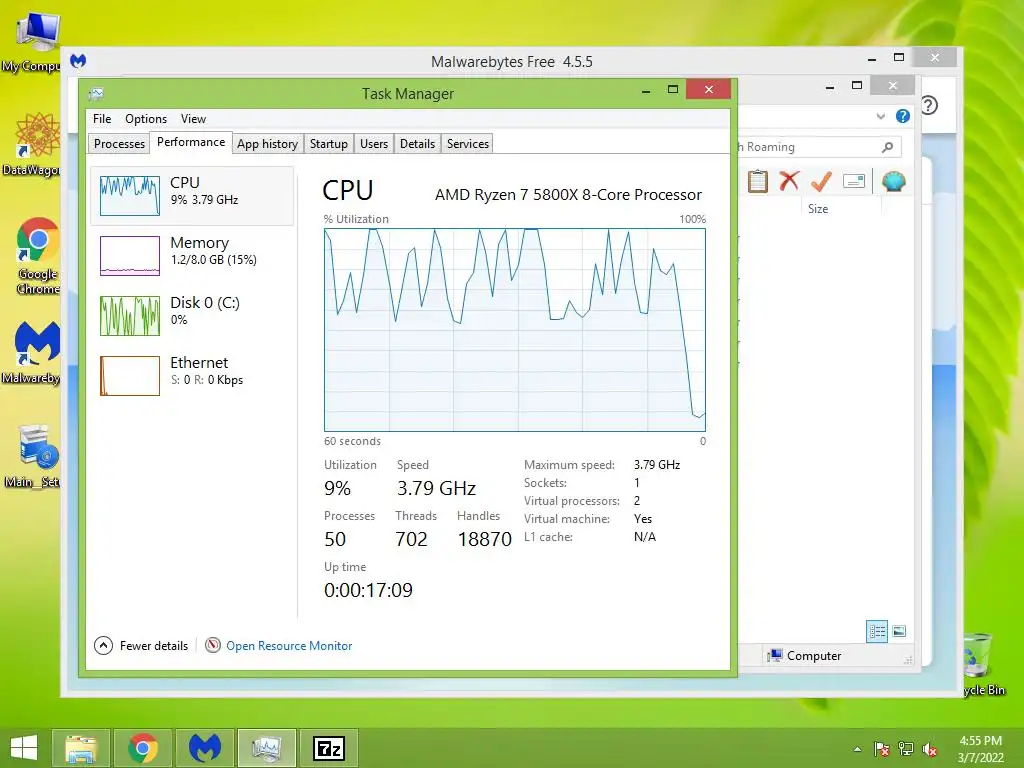Click the Malwarebytes help question mark icon
The height and width of the screenshot is (768, 1024).
pyautogui.click(x=929, y=105)
